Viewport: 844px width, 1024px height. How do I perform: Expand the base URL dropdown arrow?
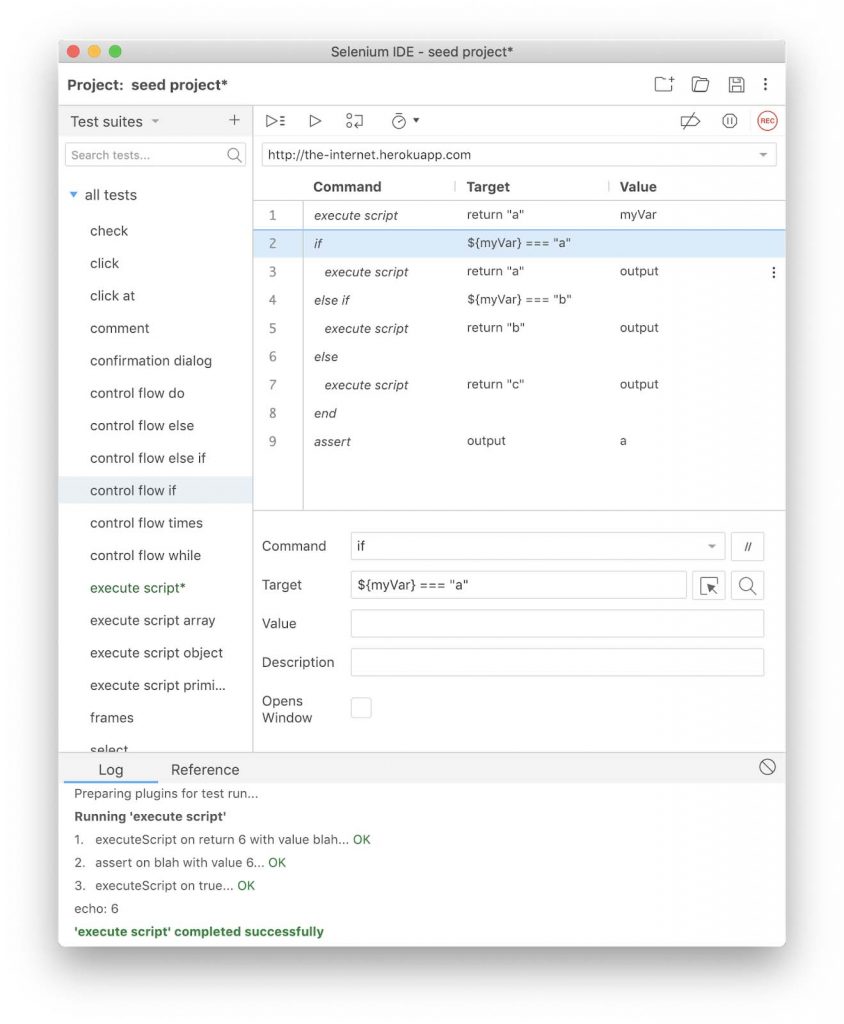(x=763, y=155)
